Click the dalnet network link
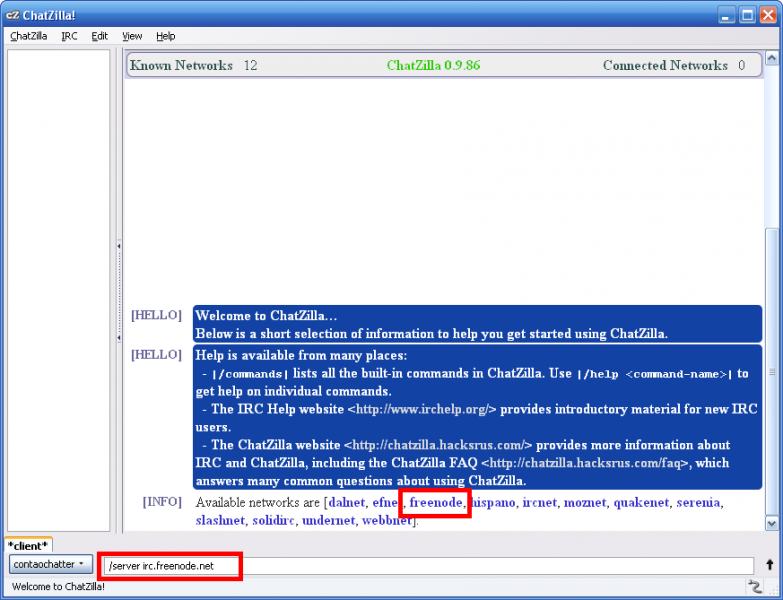The width and height of the screenshot is (783, 600). point(346,502)
